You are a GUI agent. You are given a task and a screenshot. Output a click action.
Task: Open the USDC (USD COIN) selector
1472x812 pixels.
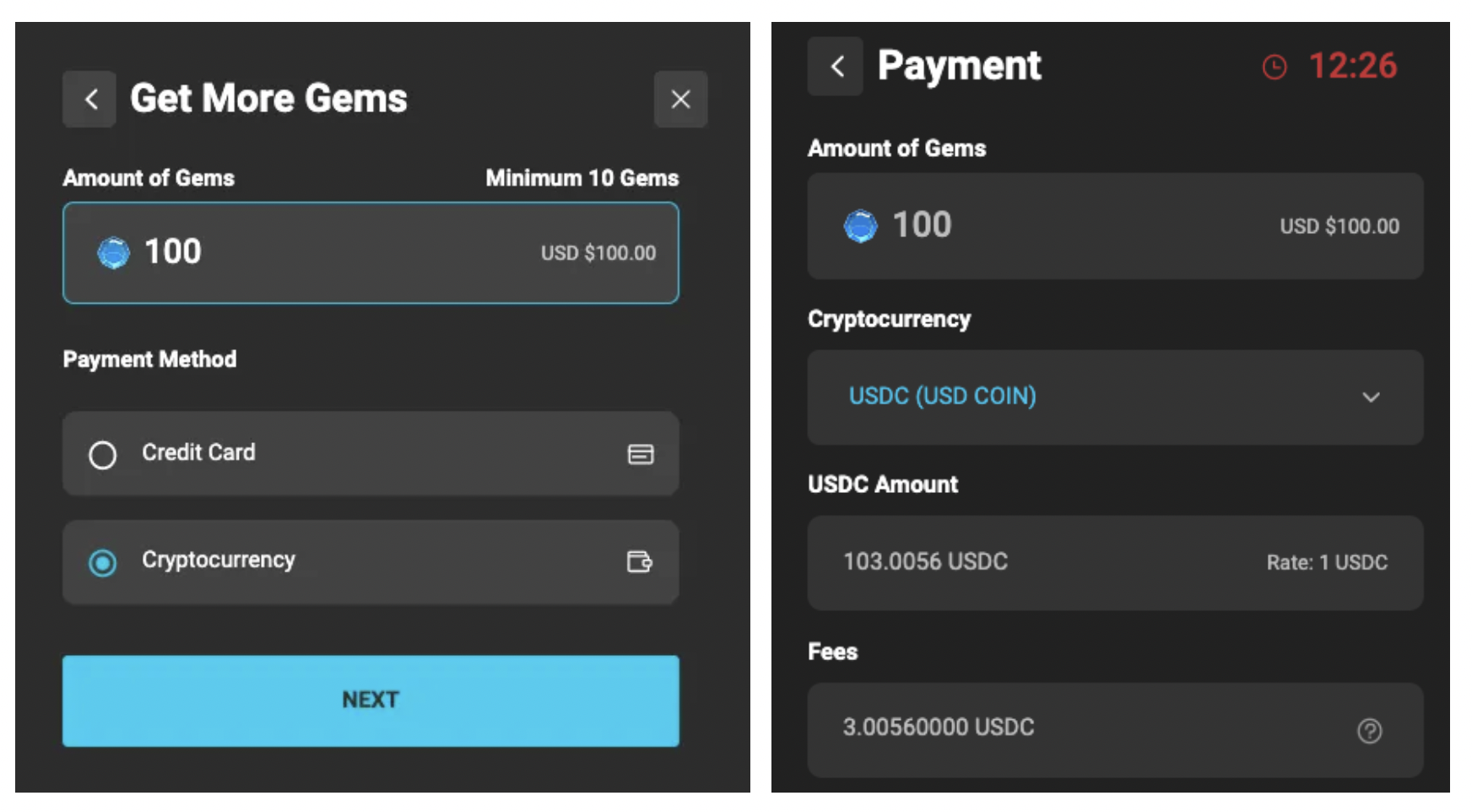pos(942,396)
